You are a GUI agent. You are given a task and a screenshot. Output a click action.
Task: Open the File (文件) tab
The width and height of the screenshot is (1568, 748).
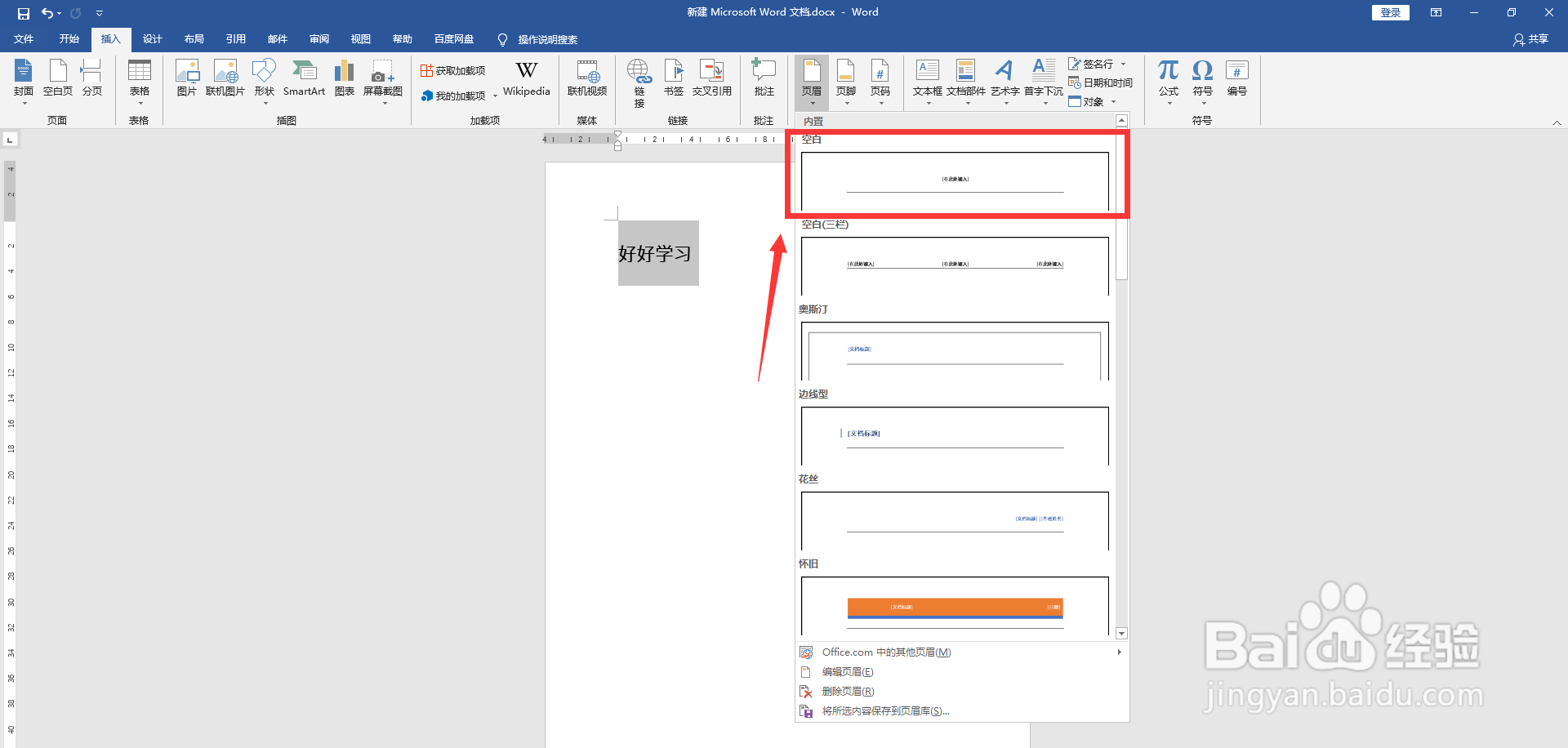click(24, 39)
